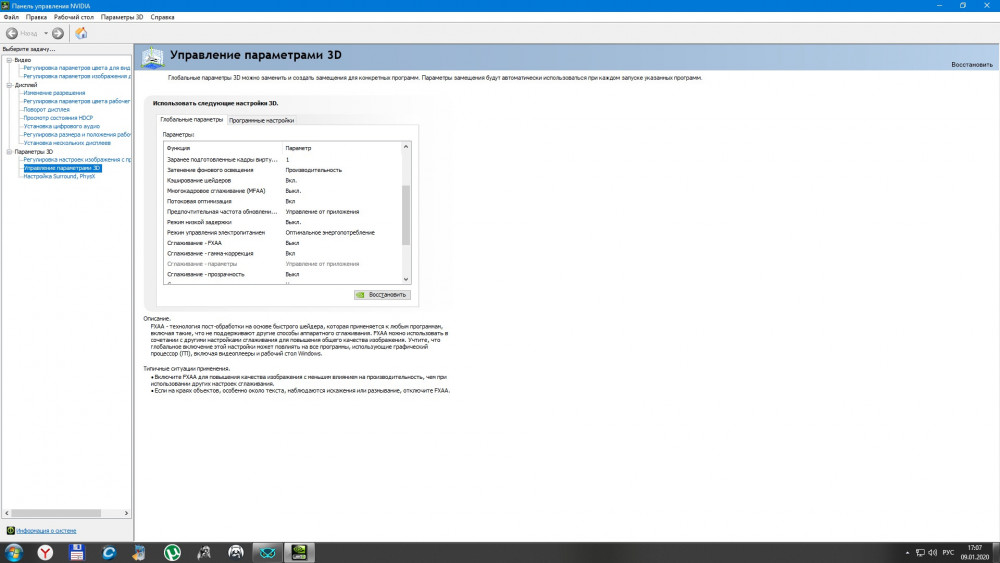Screen dimensions: 1000x563
Task: Open Просмотр состояния HDCP page
Action: (x=58, y=118)
